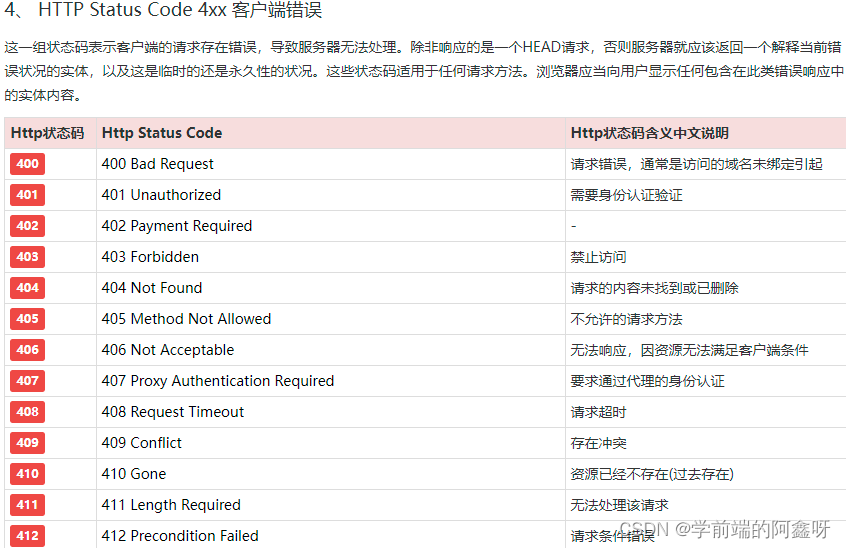Click the description '请求的内容未找到或已删除'
The image size is (846, 548).
coord(654,289)
